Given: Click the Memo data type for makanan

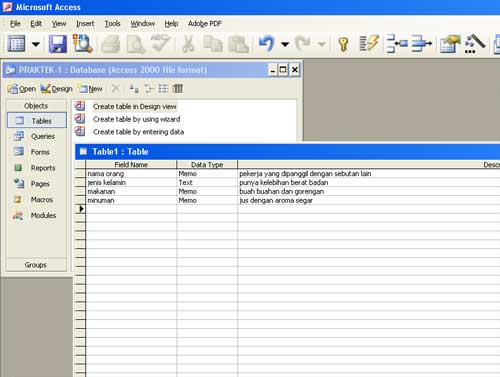Looking at the screenshot, I should point(207,191).
